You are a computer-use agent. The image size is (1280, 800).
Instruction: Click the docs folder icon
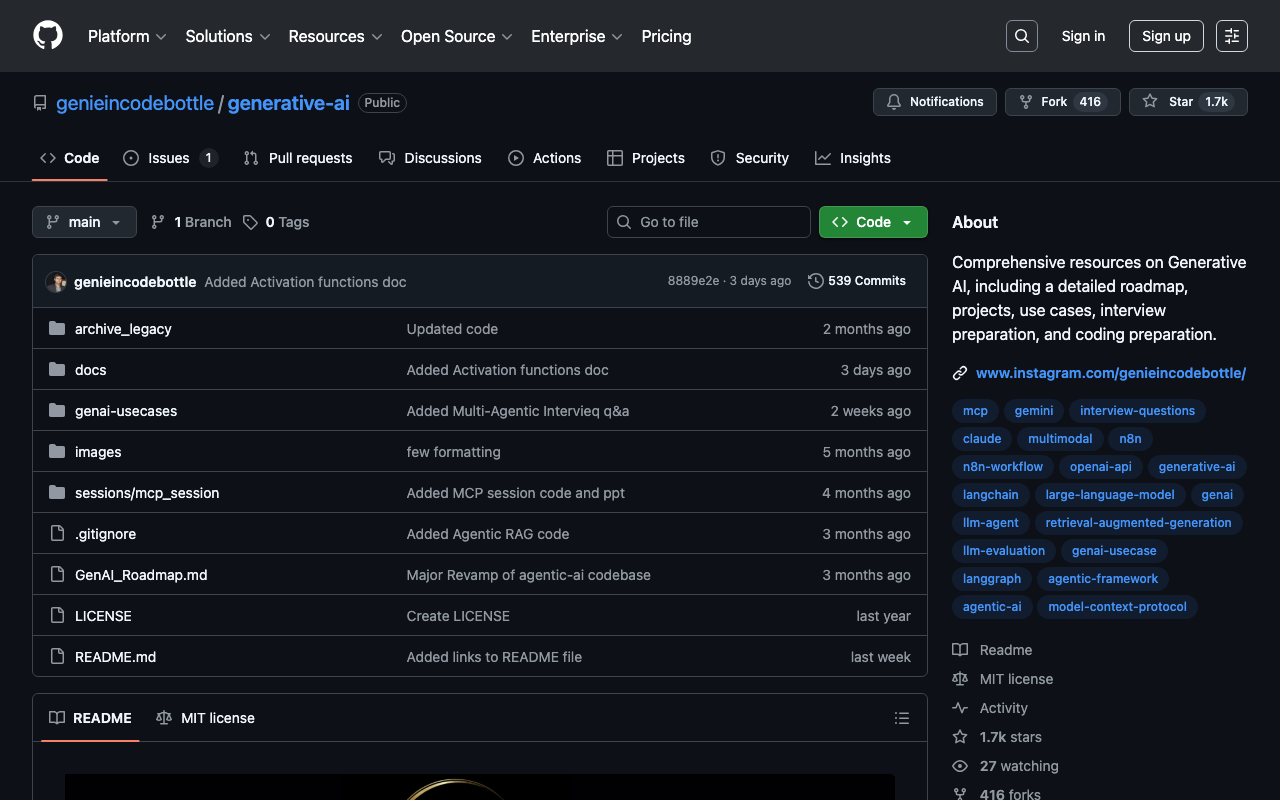point(57,370)
